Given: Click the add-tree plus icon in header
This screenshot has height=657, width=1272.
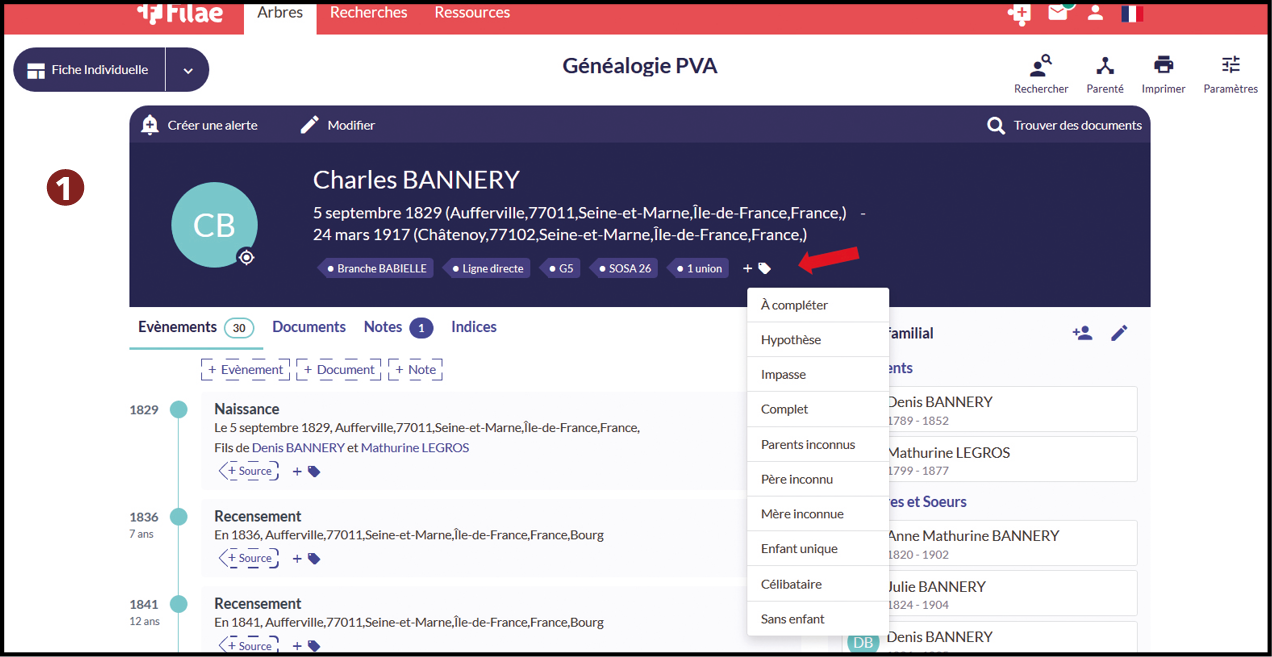Looking at the screenshot, I should tap(1019, 14).
